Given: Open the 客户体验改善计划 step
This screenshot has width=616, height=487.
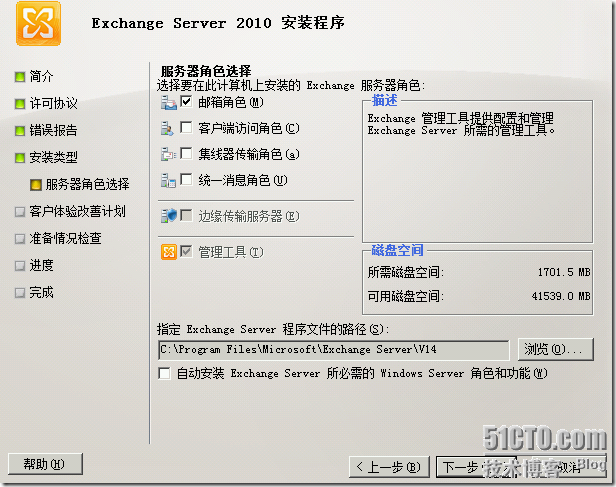Looking at the screenshot, I should [77, 212].
